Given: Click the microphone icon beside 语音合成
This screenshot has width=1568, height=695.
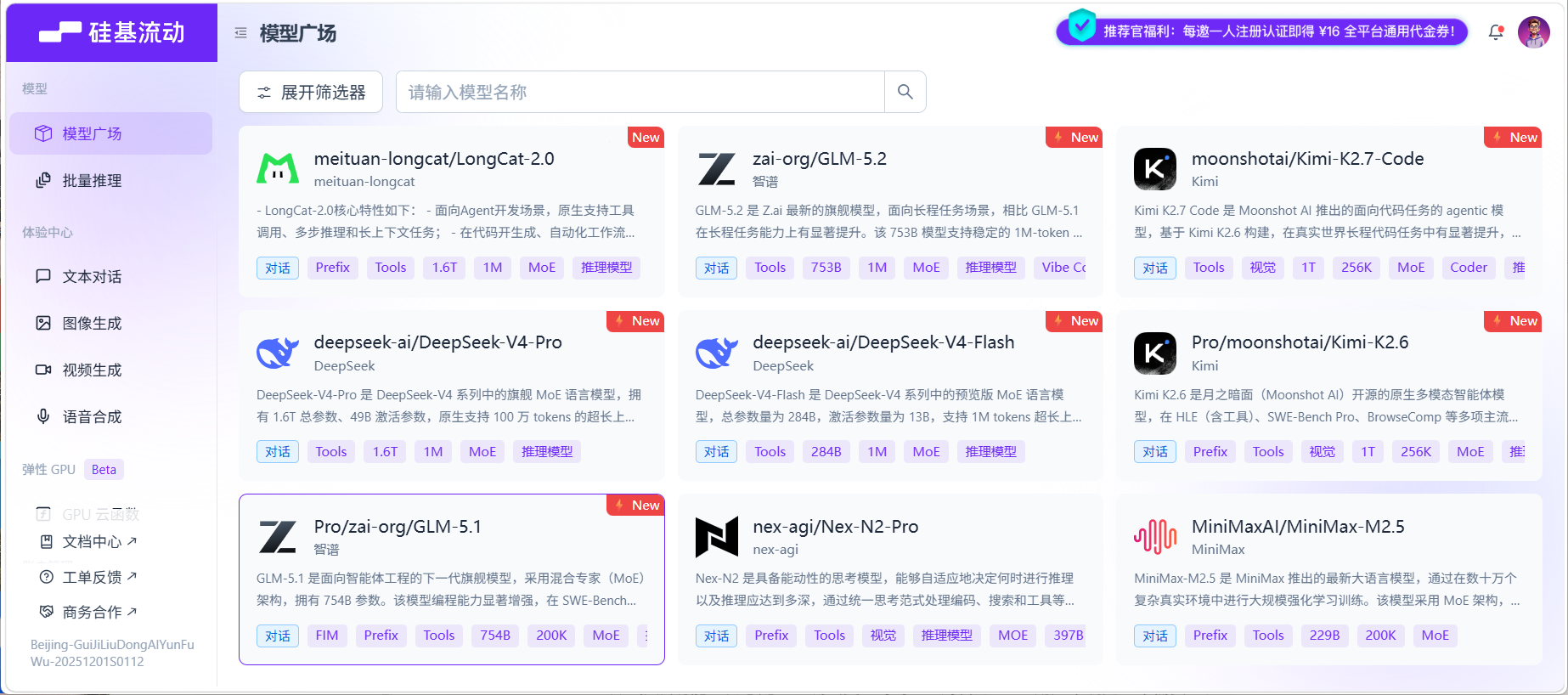Looking at the screenshot, I should [x=43, y=416].
